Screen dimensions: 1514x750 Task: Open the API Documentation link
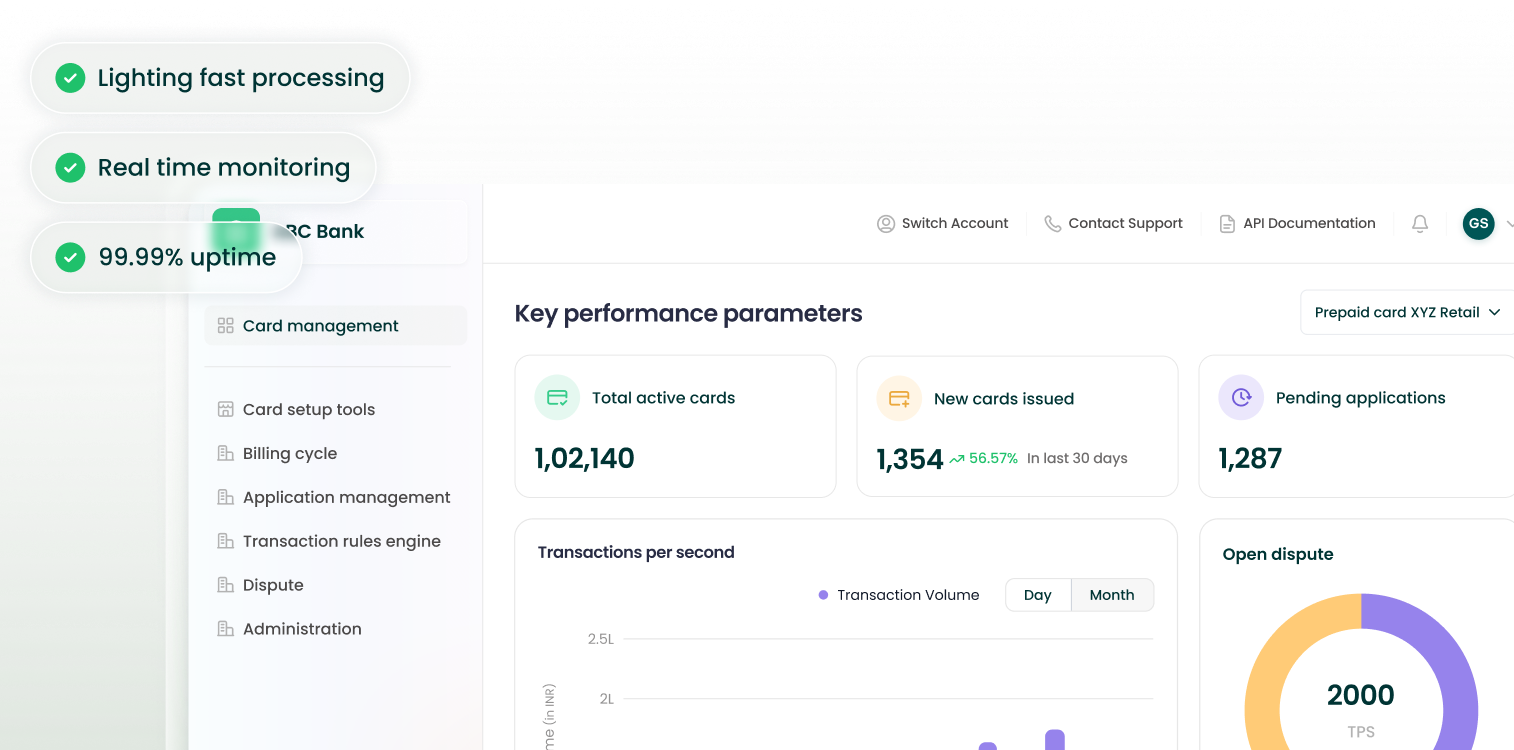coord(1297,223)
